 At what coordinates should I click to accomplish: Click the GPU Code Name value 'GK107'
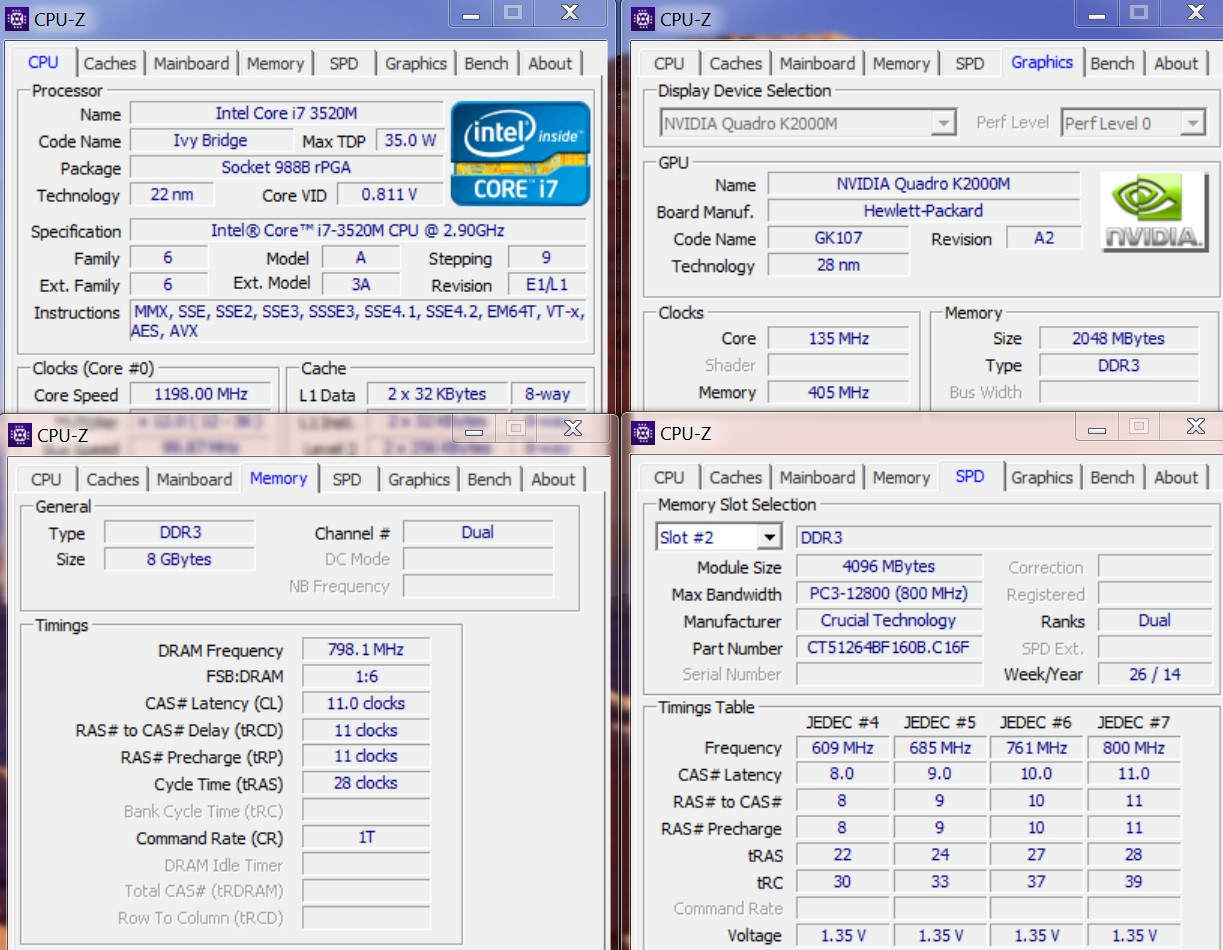click(838, 238)
